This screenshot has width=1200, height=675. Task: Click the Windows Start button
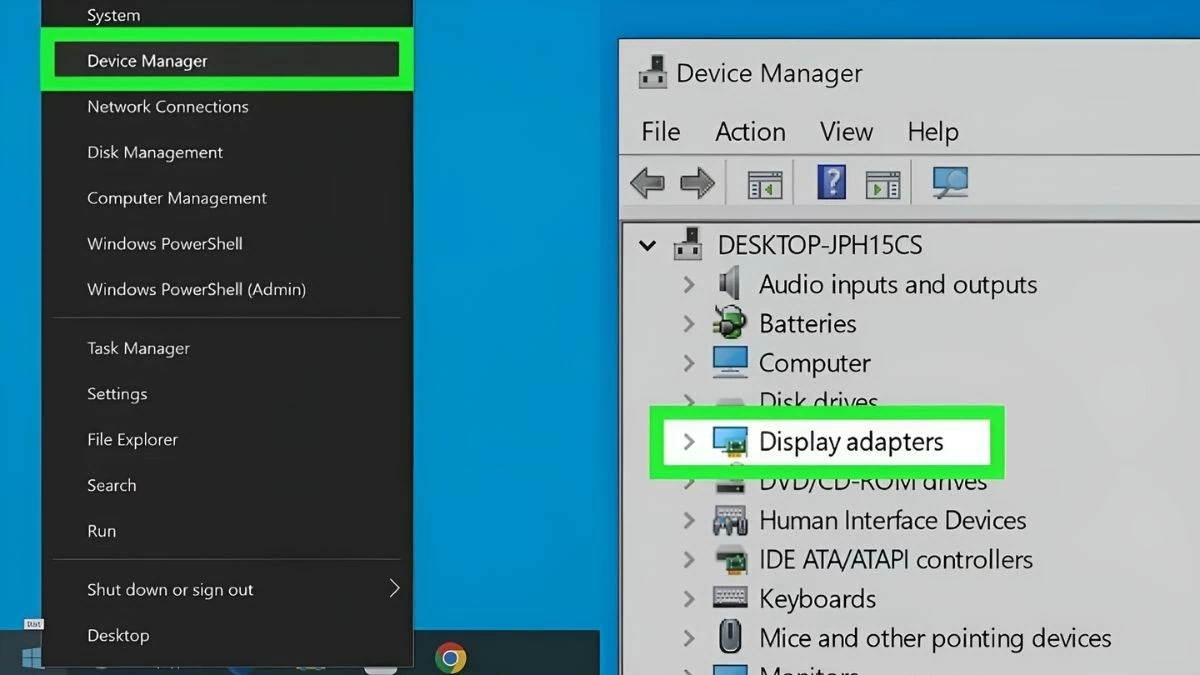(32, 657)
